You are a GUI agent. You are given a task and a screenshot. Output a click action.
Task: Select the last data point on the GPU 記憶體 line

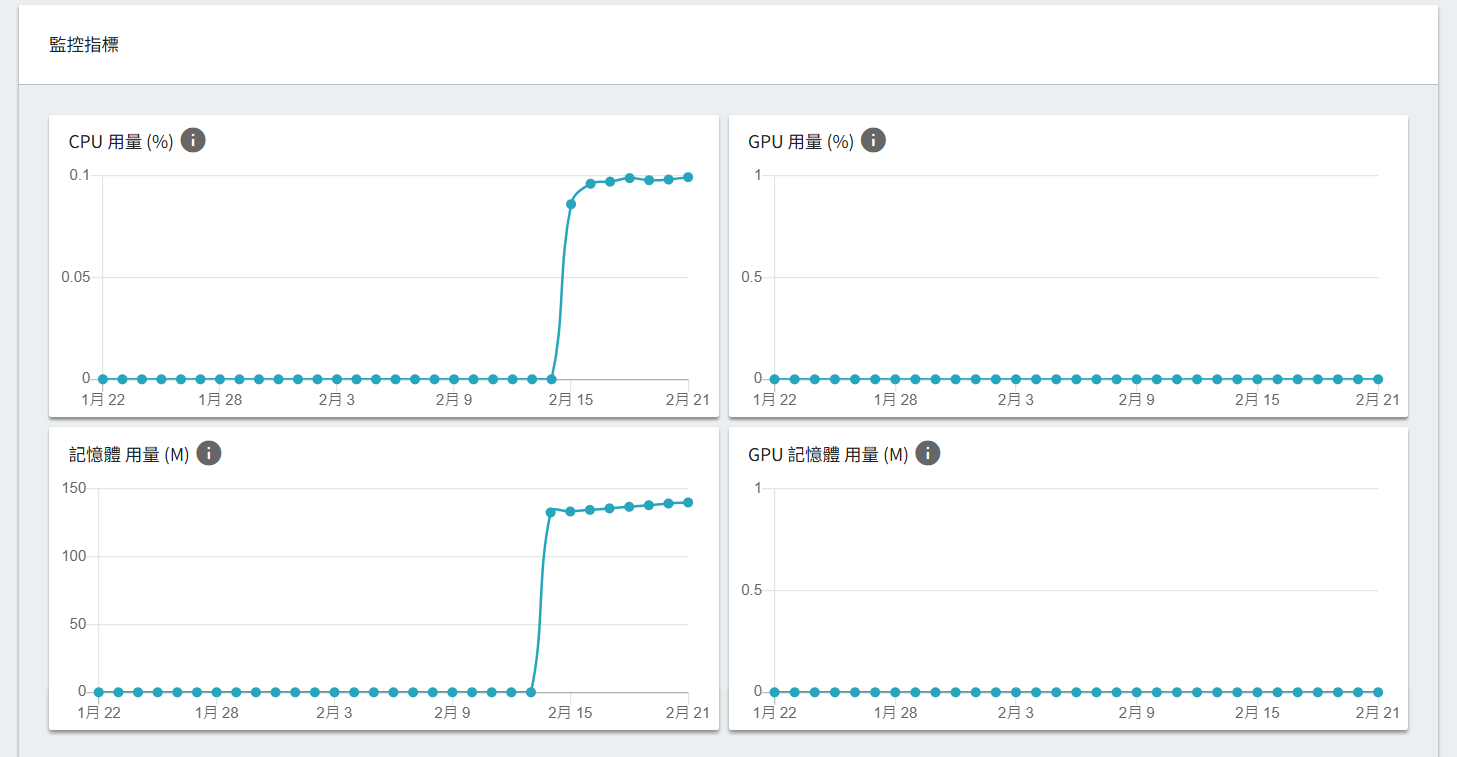[1378, 692]
